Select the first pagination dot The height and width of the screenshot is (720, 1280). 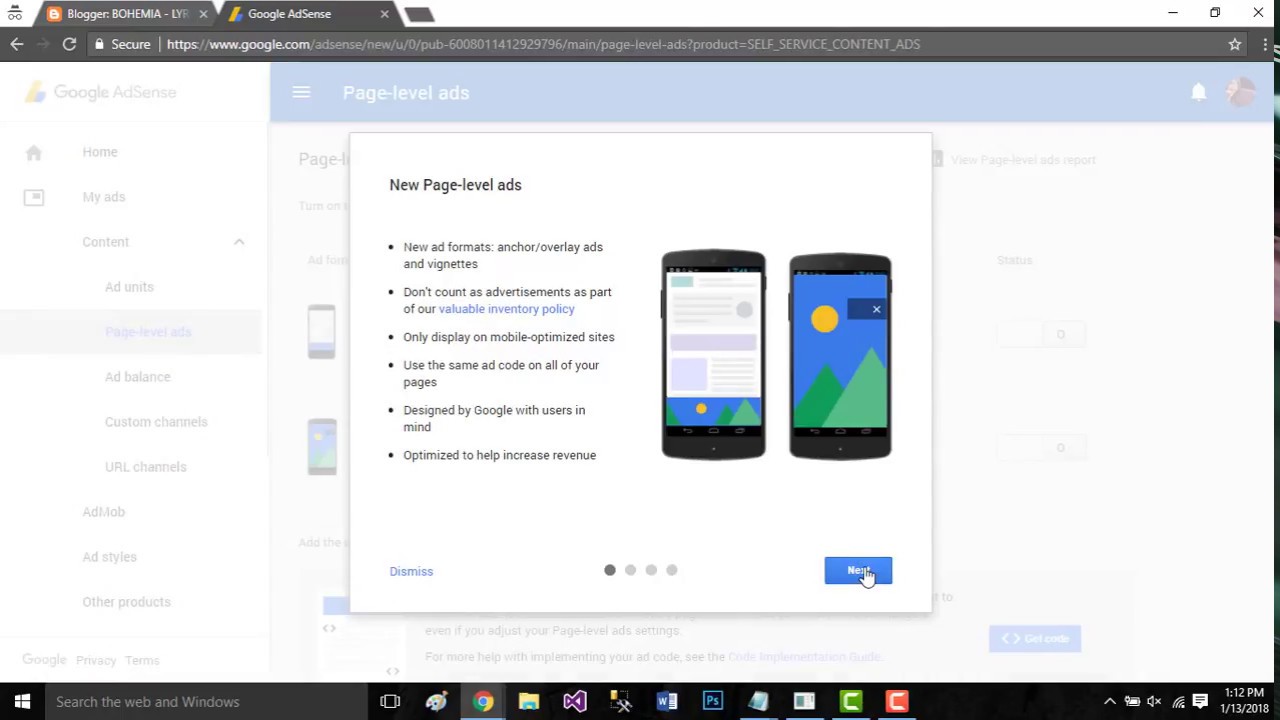tap(610, 570)
